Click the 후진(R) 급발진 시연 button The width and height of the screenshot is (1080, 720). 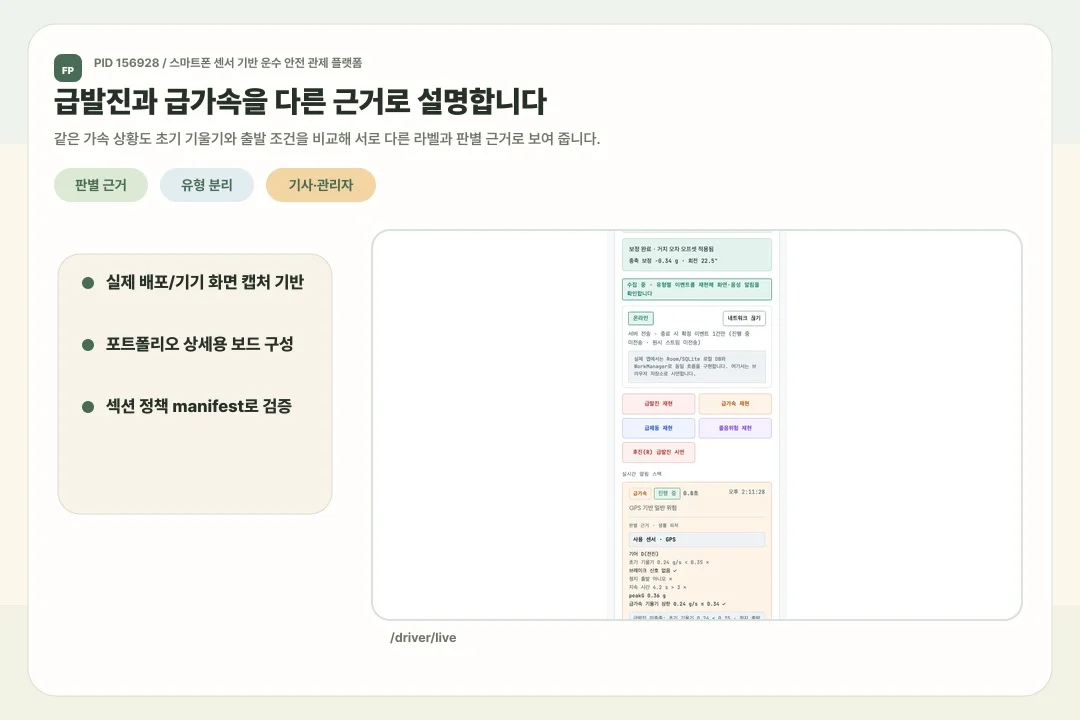click(658, 452)
